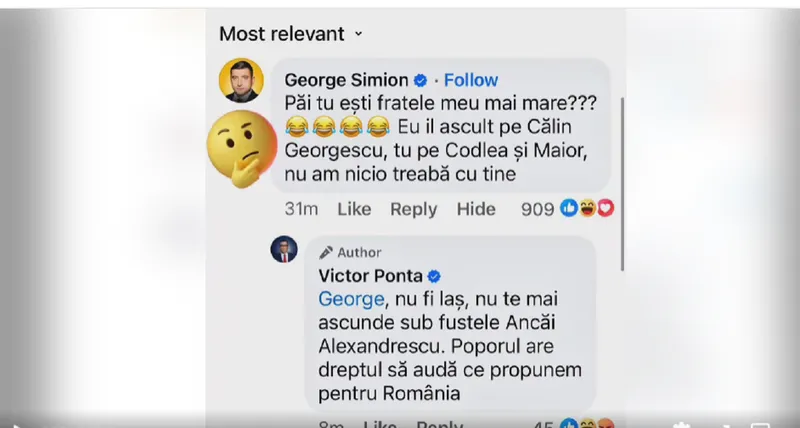Click the thumbs-up reaction icon on Simion's comment
The image size is (800, 428).
570,209
